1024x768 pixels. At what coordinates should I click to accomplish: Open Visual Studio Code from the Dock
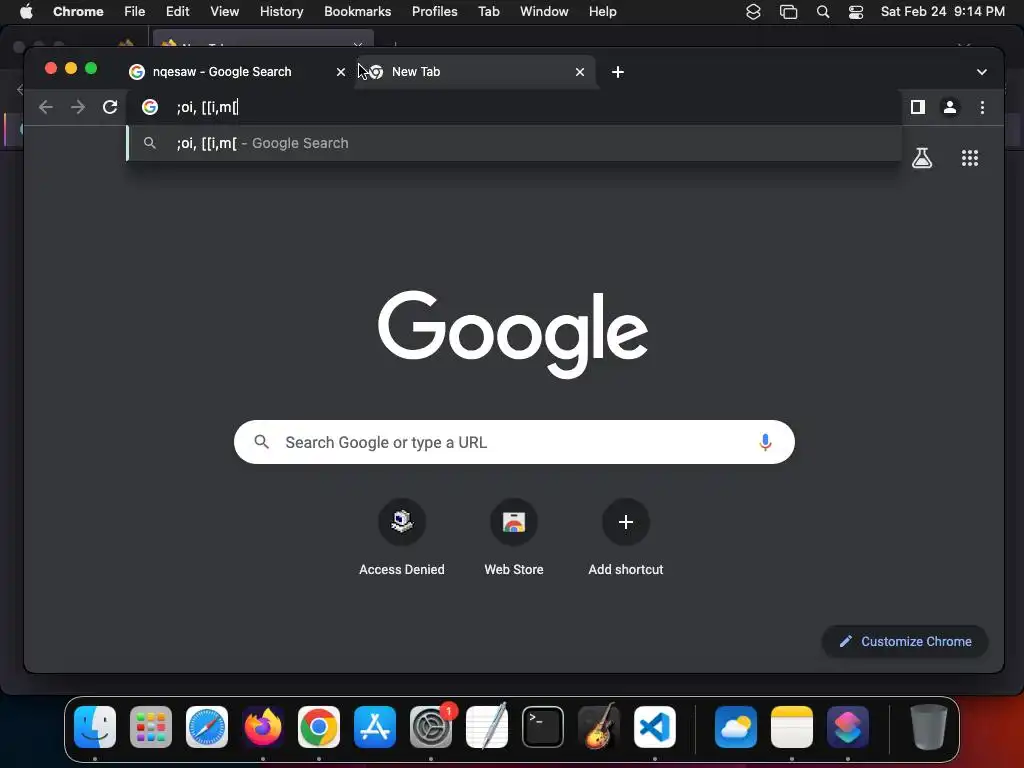pos(655,727)
